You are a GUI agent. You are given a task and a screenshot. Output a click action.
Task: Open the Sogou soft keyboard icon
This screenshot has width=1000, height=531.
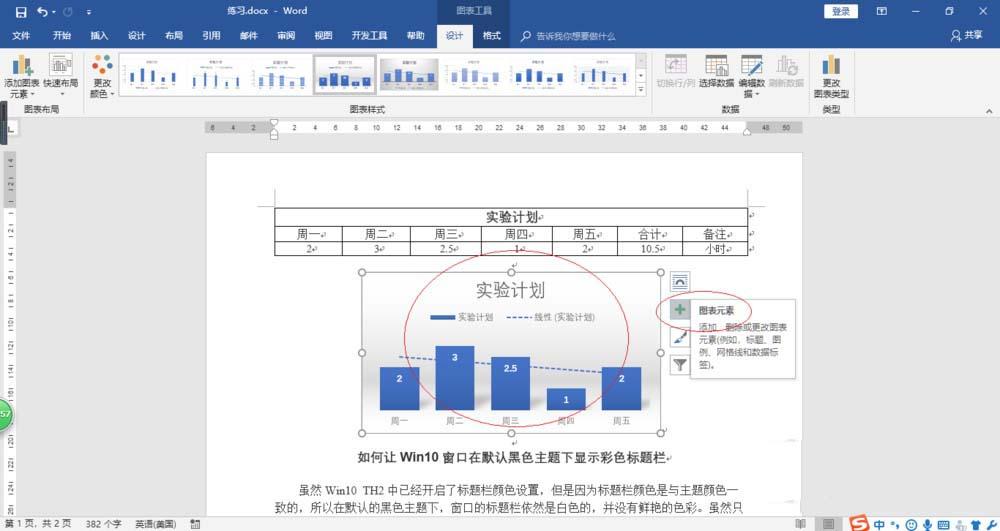tap(943, 524)
